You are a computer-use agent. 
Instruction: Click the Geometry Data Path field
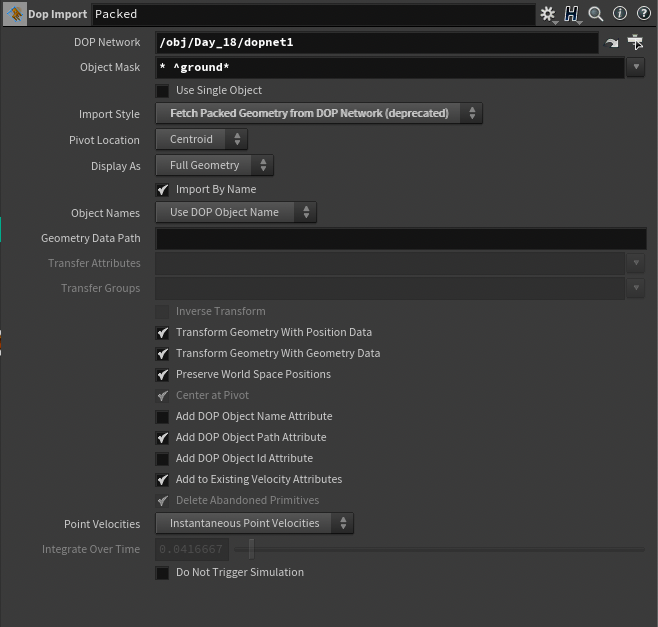tap(401, 239)
